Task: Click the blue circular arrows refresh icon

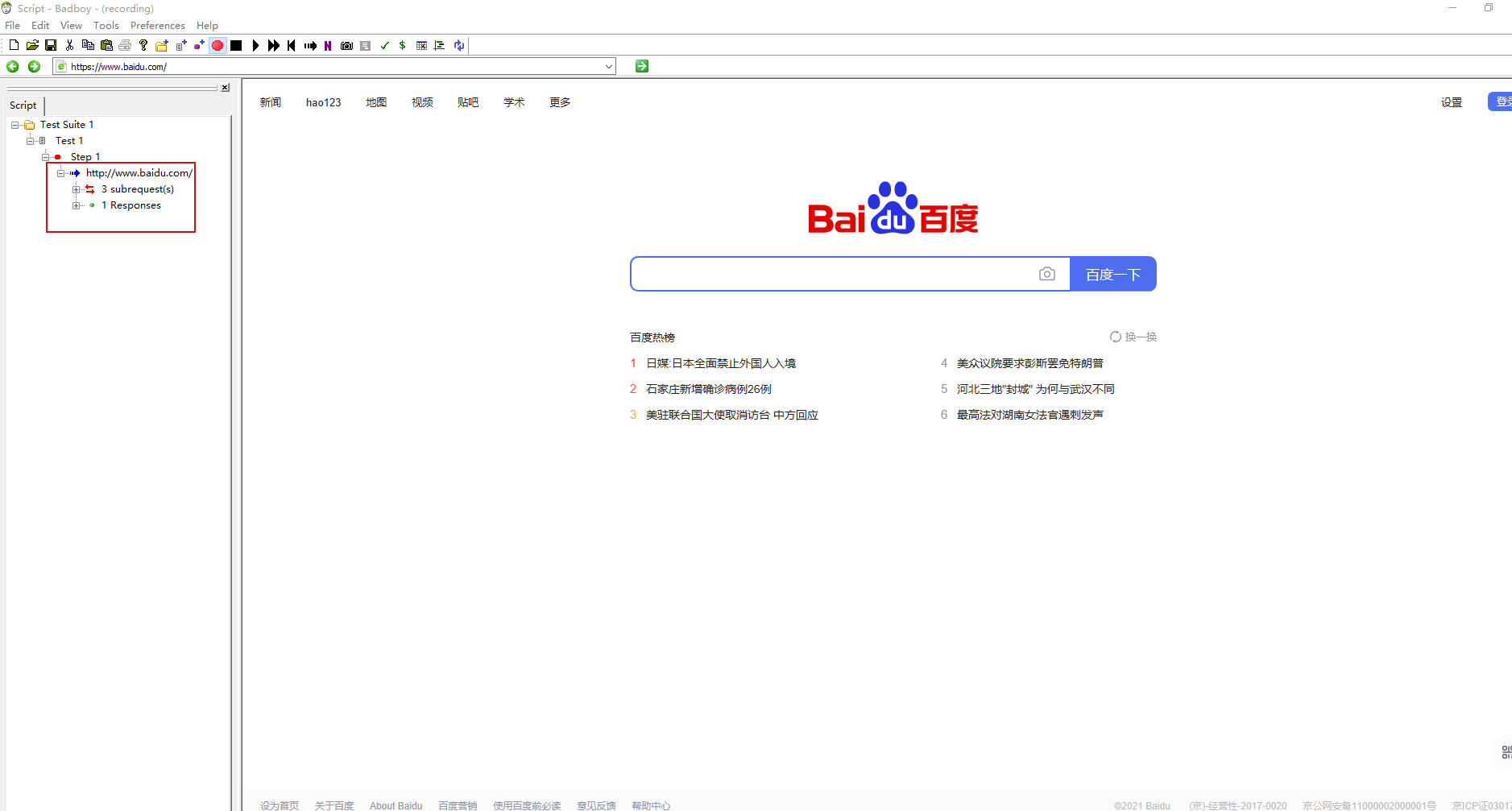Action: pyautogui.click(x=458, y=45)
